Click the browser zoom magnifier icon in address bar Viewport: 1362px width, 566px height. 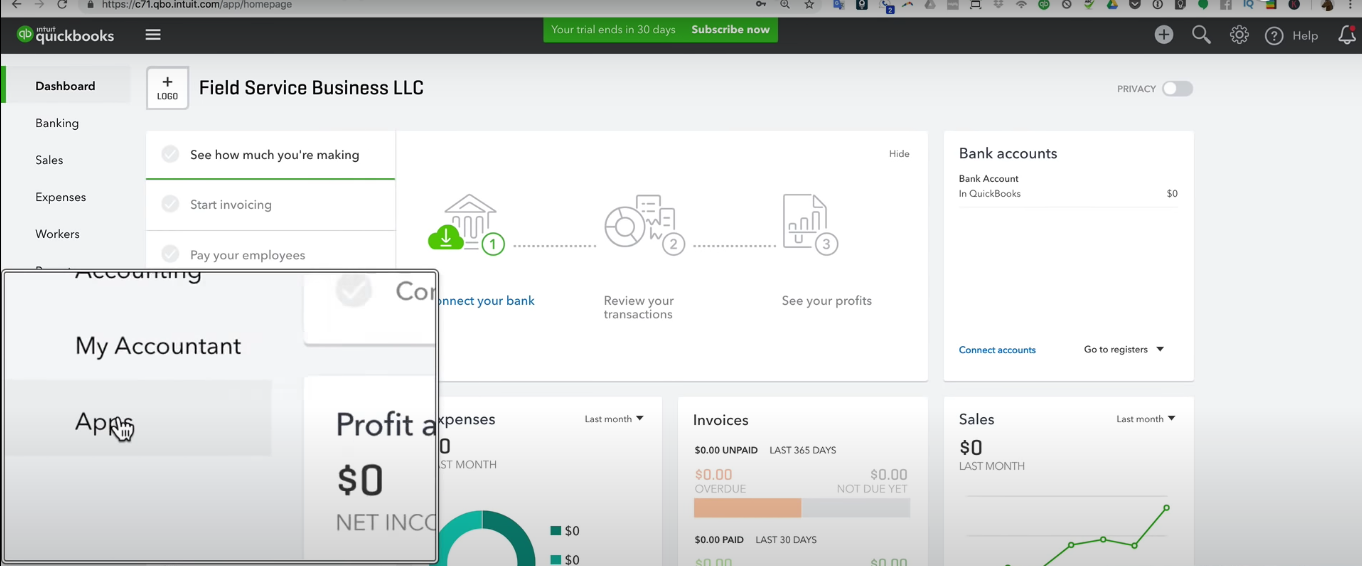pos(785,5)
